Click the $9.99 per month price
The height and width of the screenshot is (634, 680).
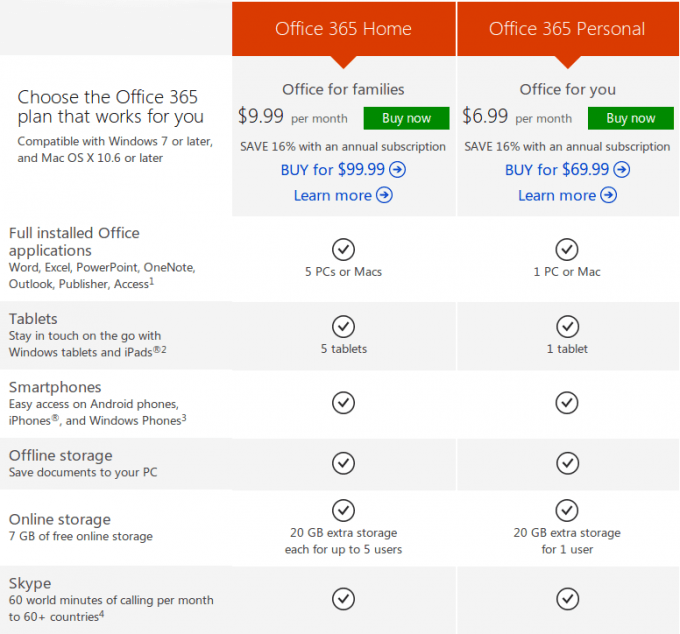(x=293, y=116)
